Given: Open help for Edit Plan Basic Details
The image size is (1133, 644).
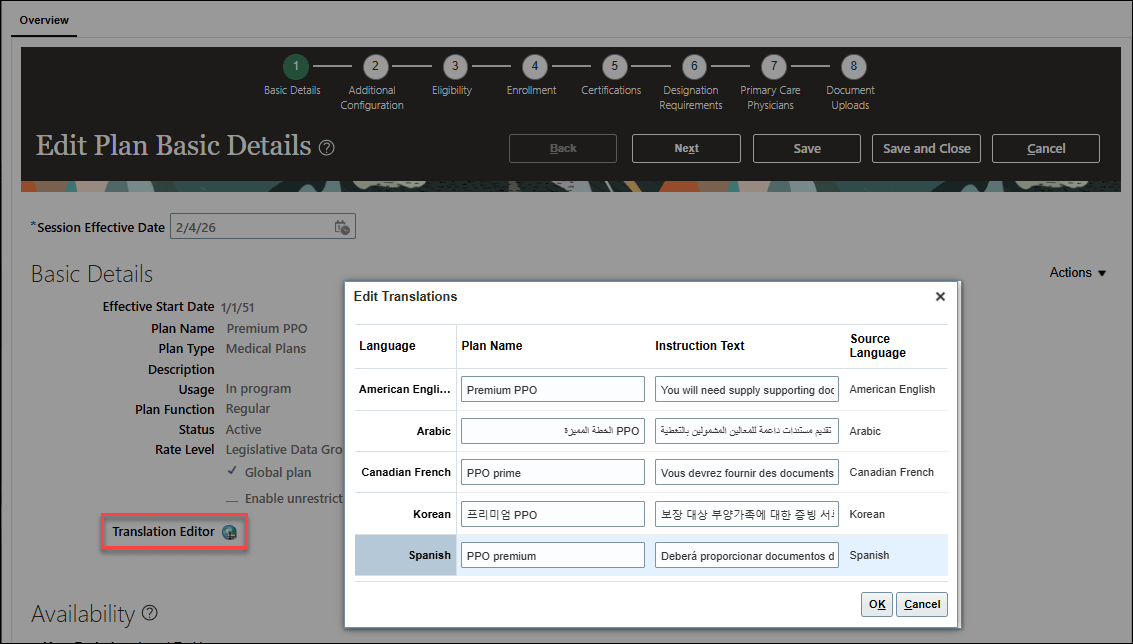Looking at the screenshot, I should point(327,146).
